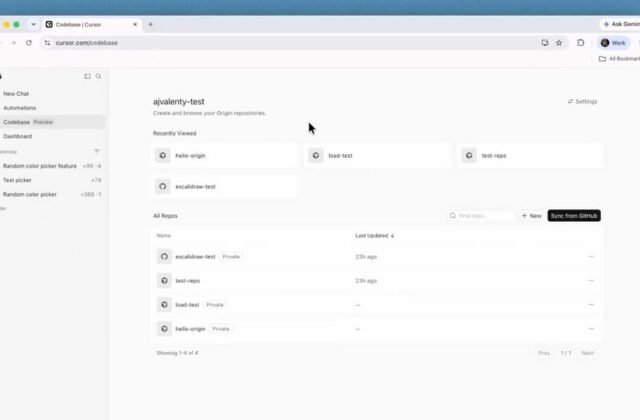
Task: Click the Ask Gemini button
Action: pyautogui.click(x=620, y=24)
